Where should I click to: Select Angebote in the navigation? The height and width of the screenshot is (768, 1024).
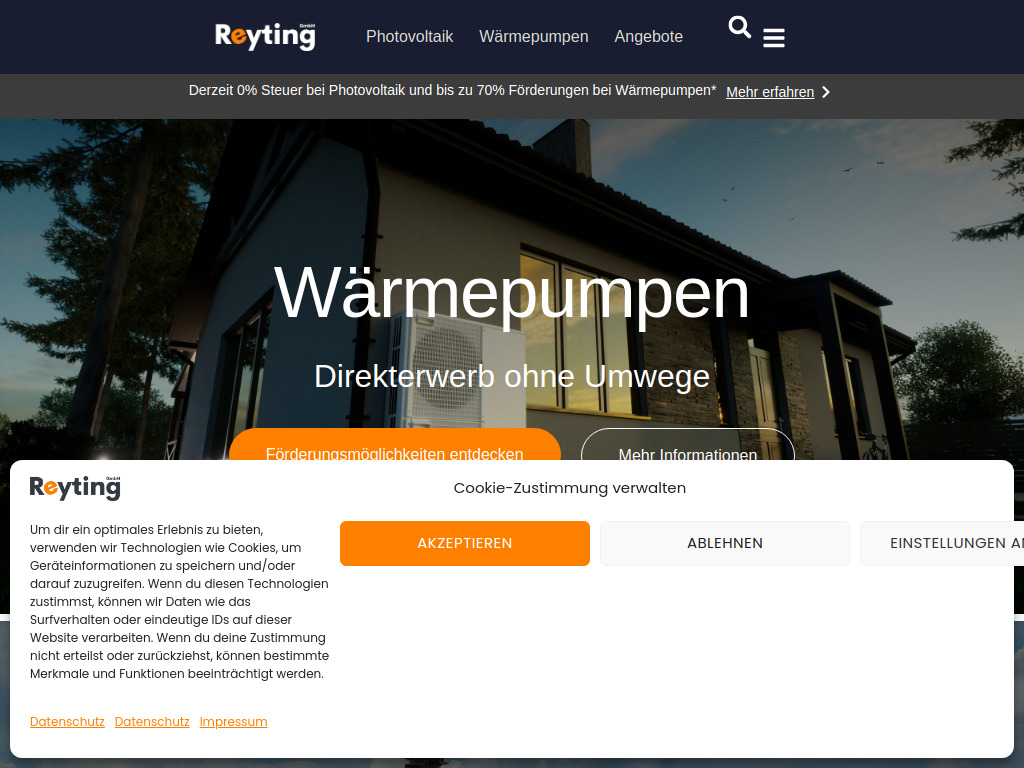[x=648, y=36]
